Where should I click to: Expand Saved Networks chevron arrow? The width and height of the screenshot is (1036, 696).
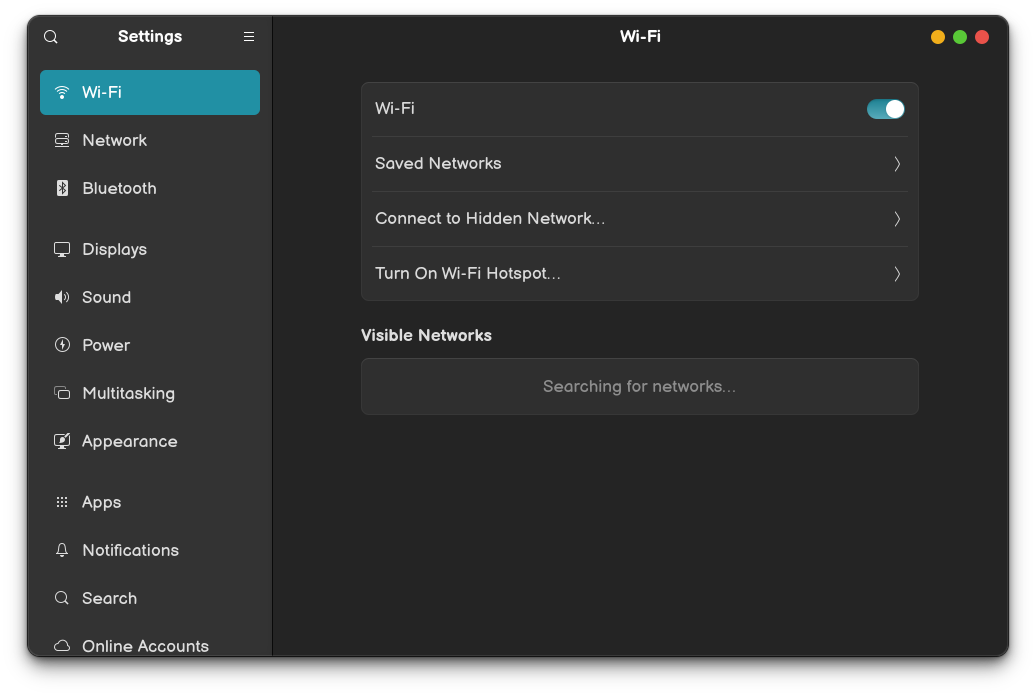pyautogui.click(x=897, y=164)
